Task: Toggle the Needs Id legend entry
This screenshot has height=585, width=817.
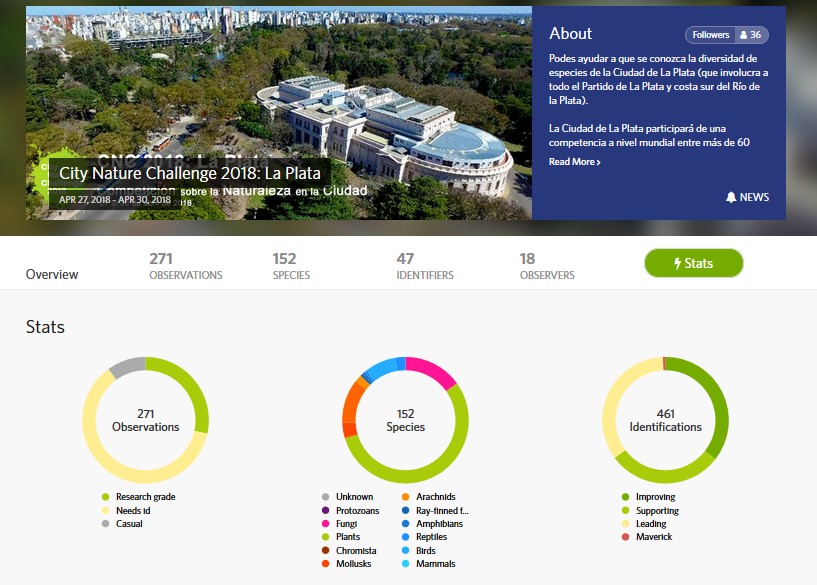Action: tap(132, 510)
